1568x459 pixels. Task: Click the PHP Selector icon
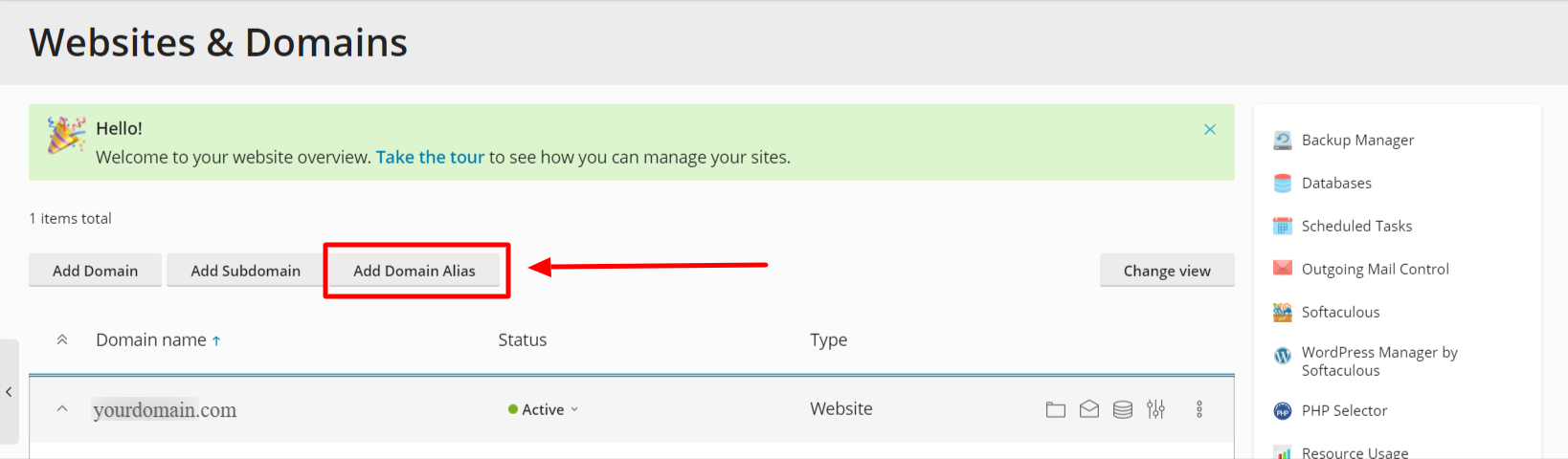tap(1283, 411)
